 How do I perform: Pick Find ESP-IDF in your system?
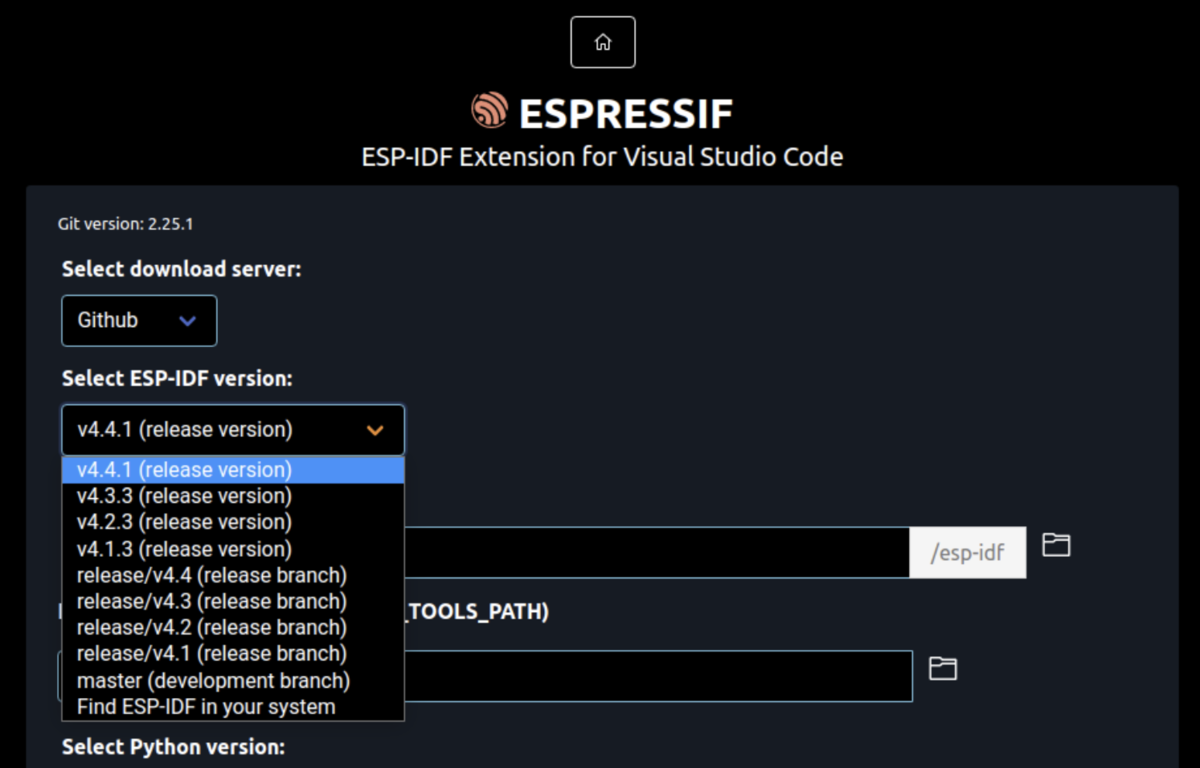(x=233, y=707)
